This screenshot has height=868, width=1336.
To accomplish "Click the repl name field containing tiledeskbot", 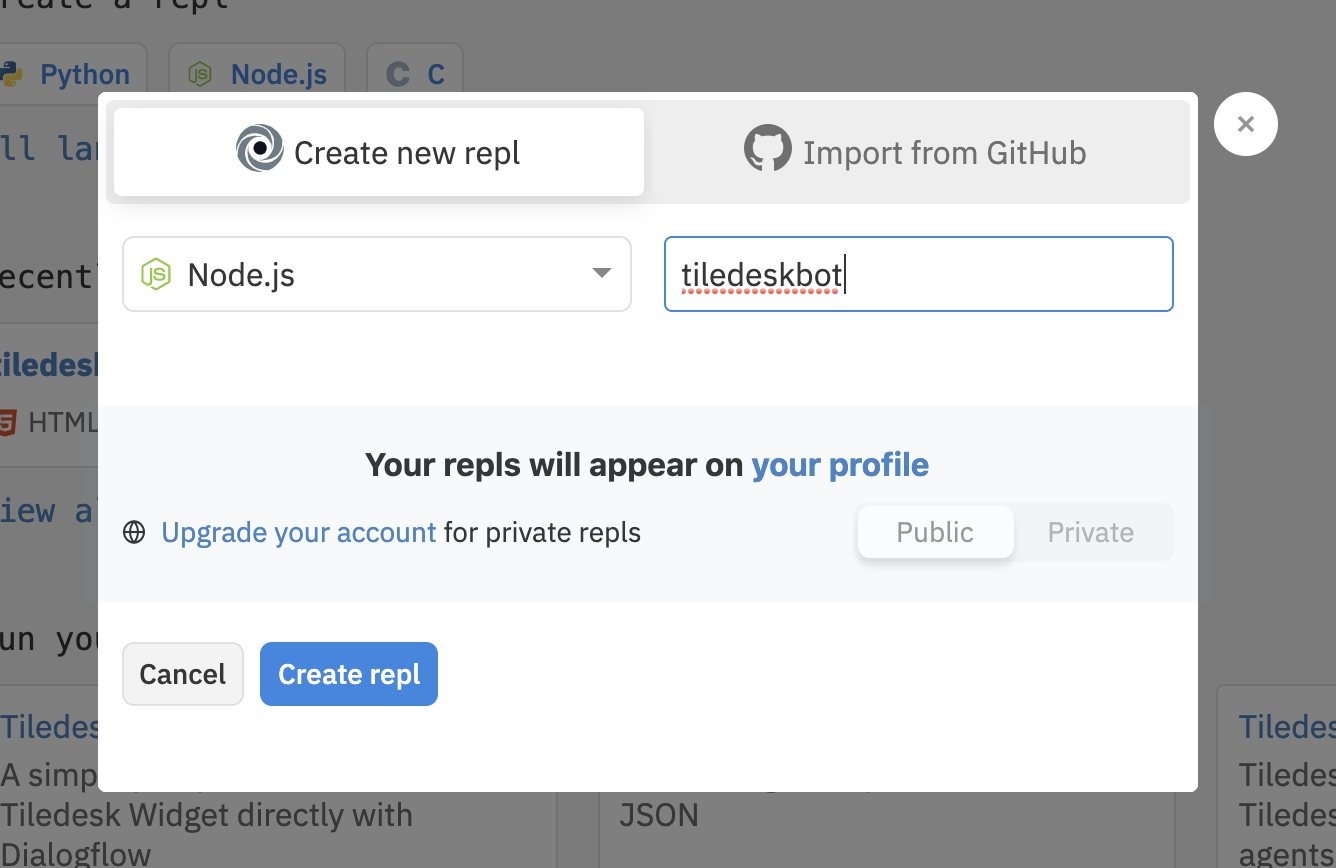I will point(918,274).
